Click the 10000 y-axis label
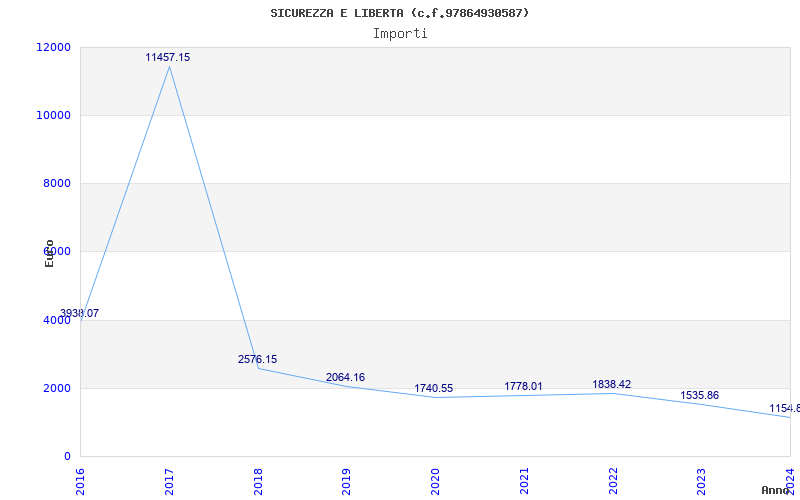 [54, 115]
